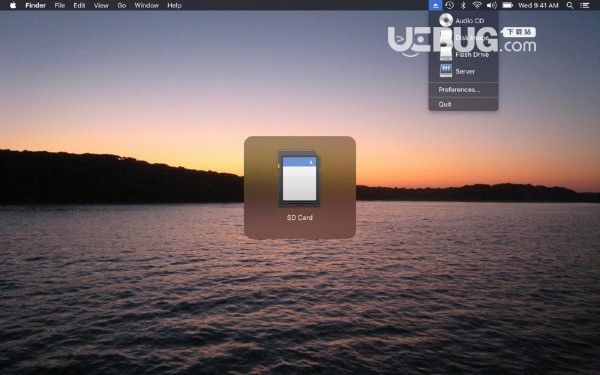Screen dimensions: 600x375
Task: Open the Edit menu
Action: [79, 5]
